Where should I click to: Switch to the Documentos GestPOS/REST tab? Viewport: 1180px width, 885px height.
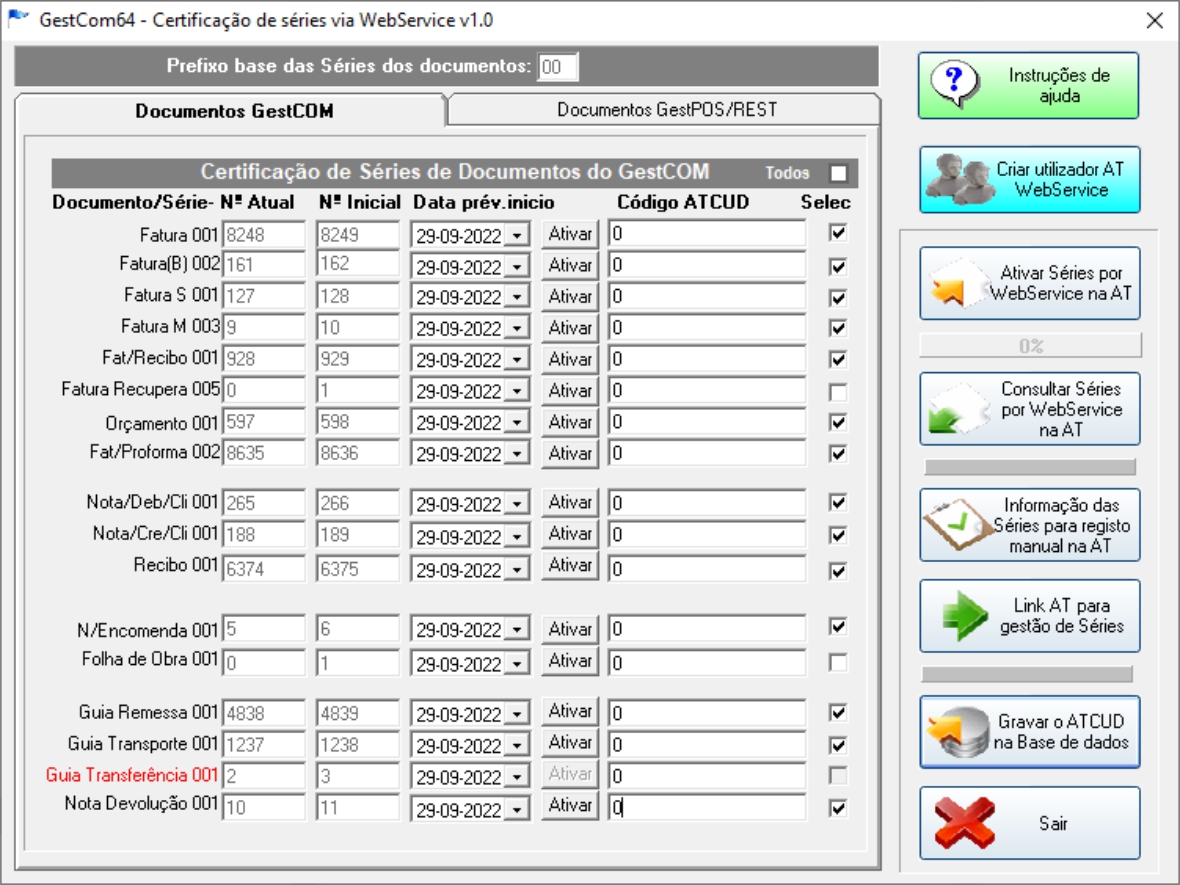point(666,110)
